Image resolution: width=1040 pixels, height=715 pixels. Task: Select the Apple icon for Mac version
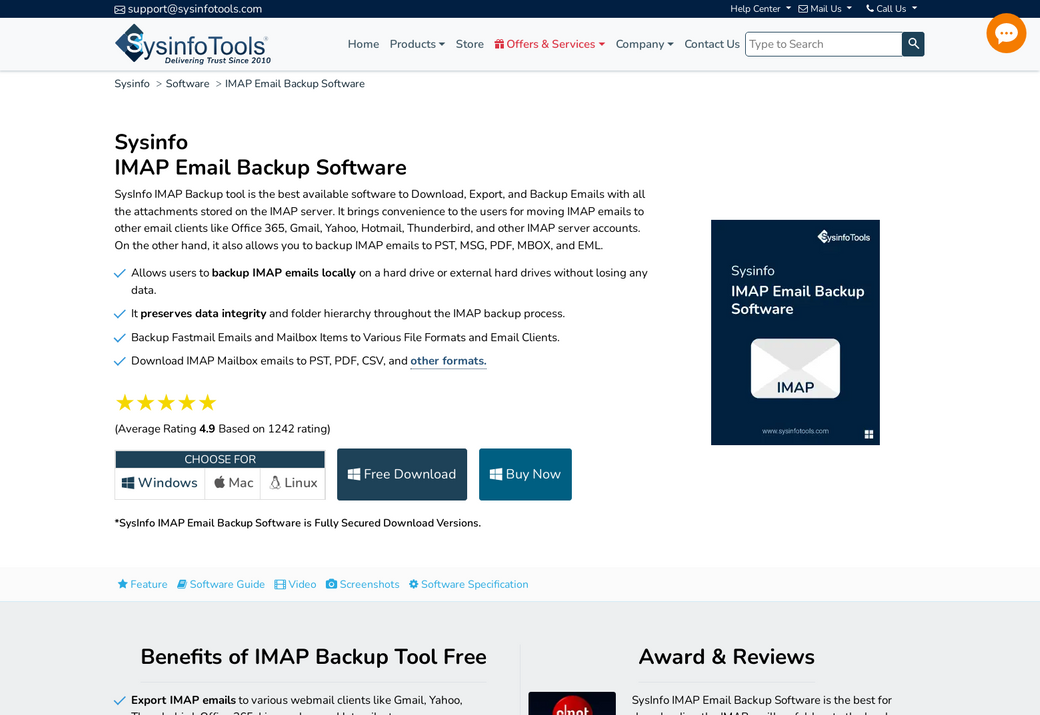[219, 481]
